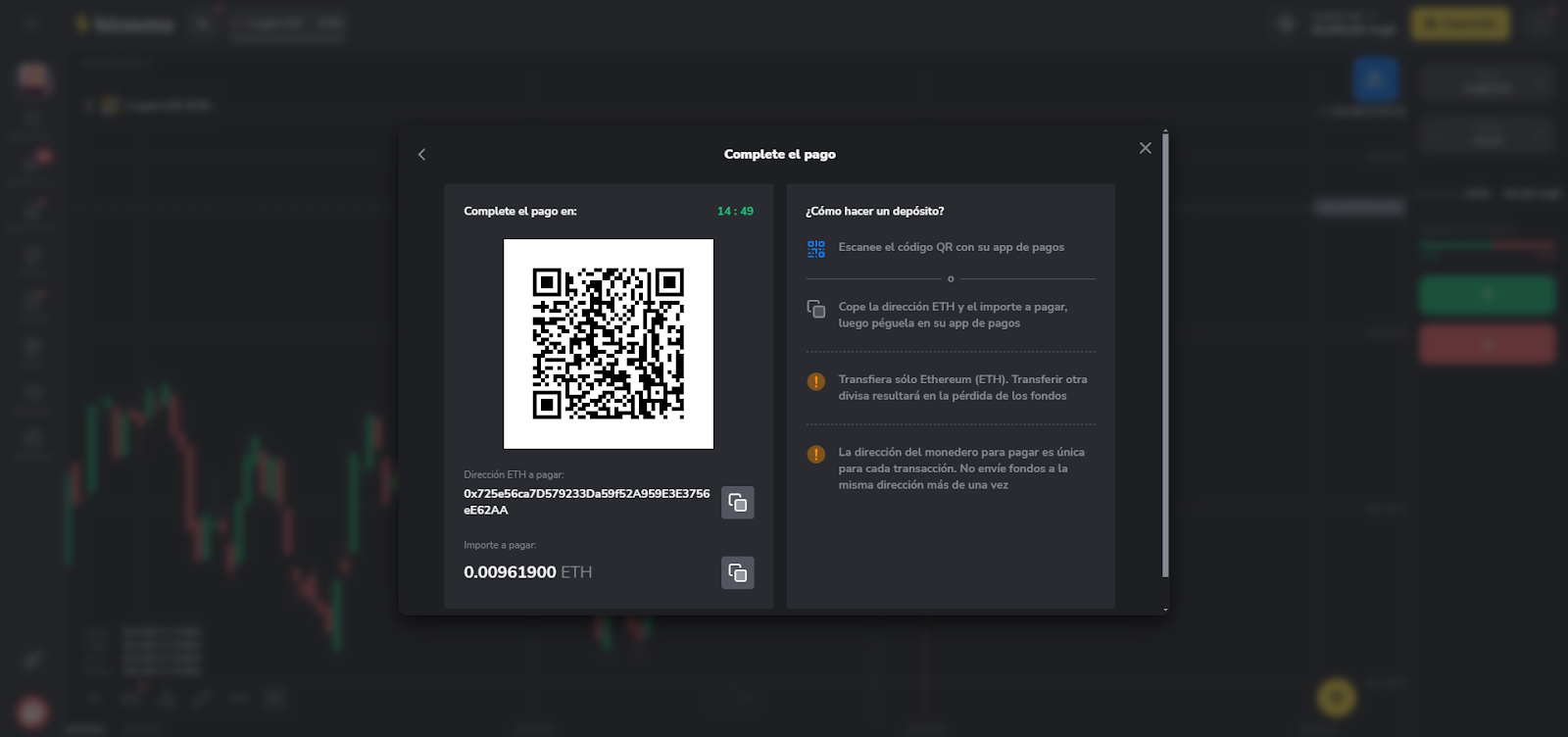Click the QR code image
The image size is (1568, 737).
(608, 344)
